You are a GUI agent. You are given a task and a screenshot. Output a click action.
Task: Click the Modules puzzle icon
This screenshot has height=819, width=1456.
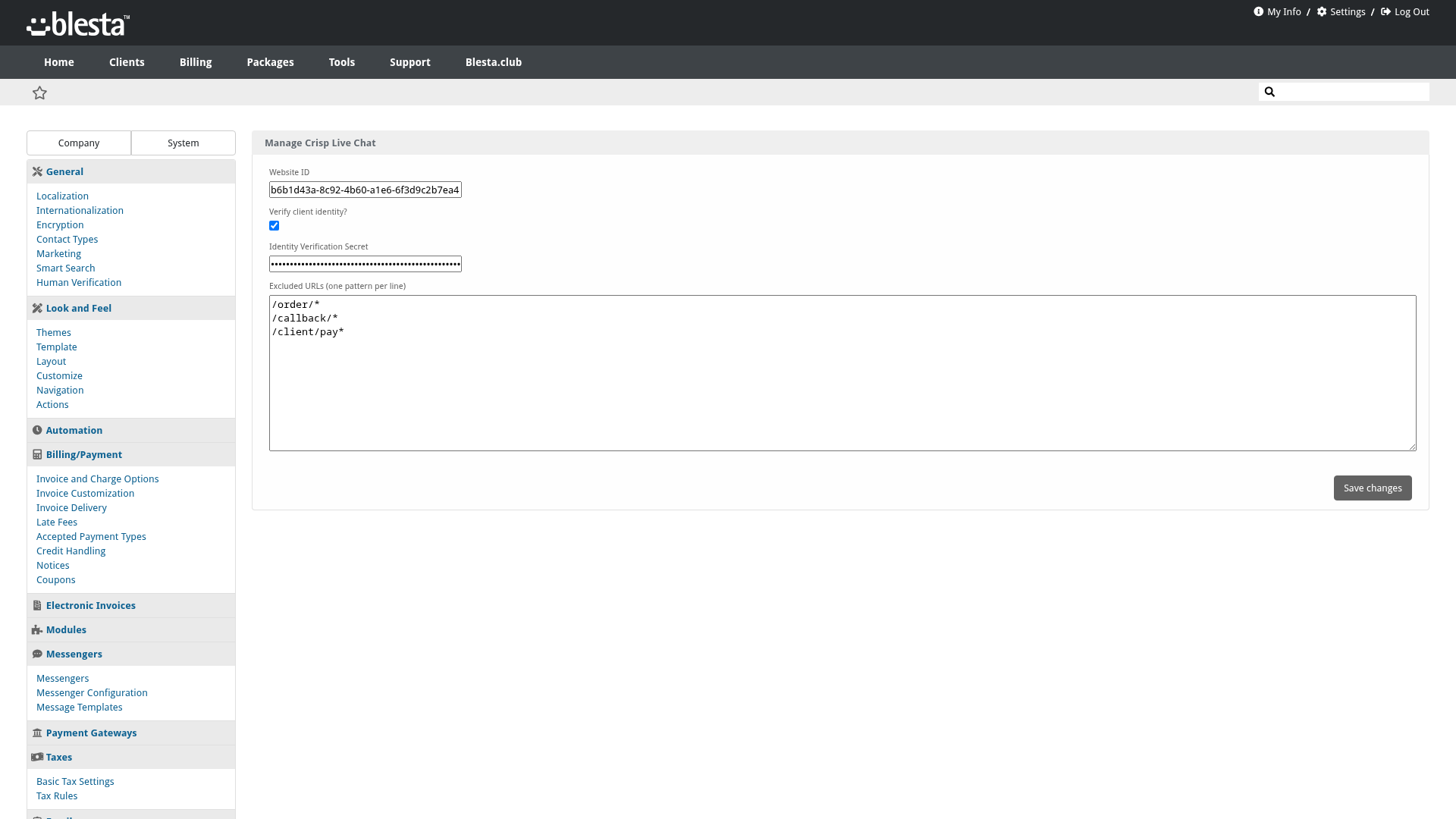37,630
